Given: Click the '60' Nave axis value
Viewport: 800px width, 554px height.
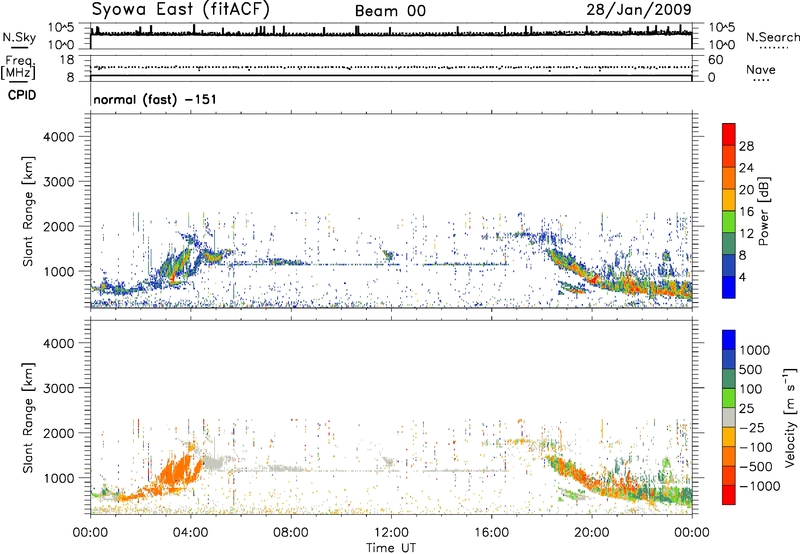Looking at the screenshot, I should point(715,60).
